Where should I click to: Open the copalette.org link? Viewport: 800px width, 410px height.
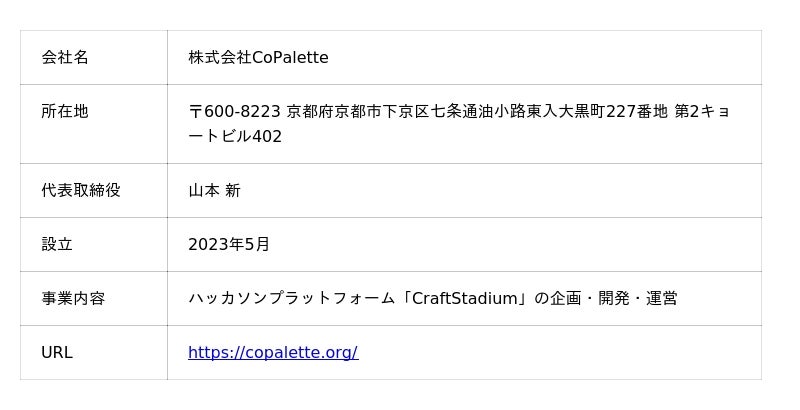272,352
